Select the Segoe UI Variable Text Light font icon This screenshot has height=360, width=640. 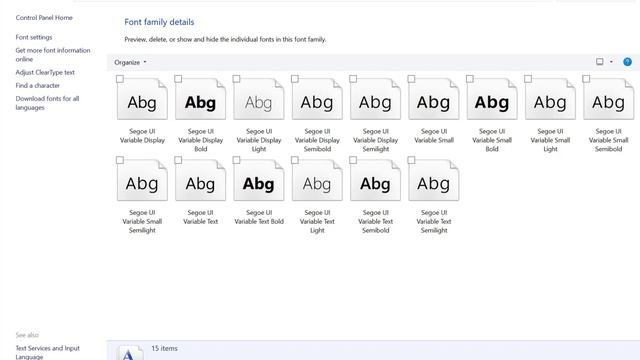pyautogui.click(x=317, y=180)
